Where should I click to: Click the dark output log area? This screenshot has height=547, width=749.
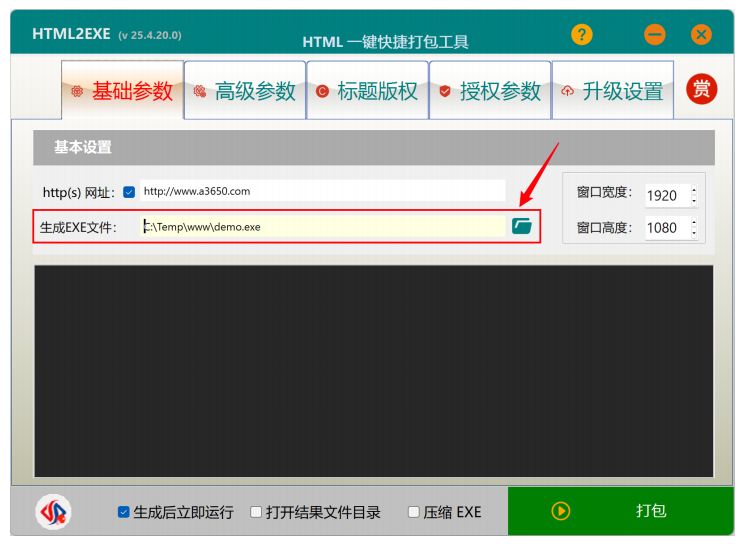[x=374, y=371]
